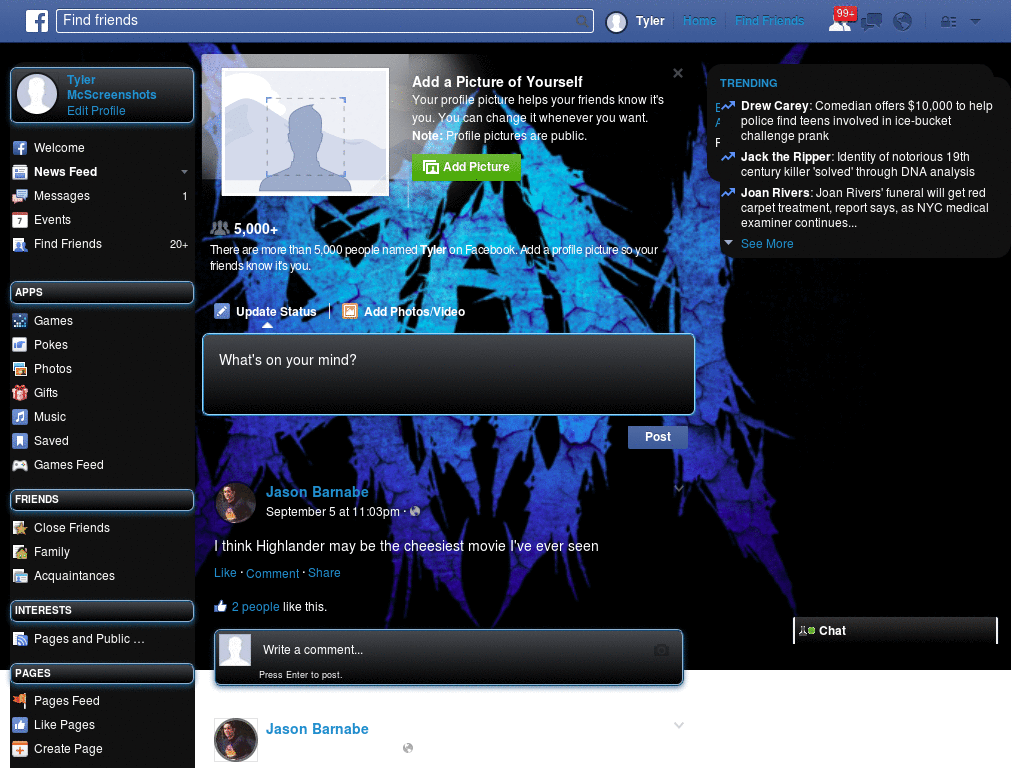Viewport: 1024px width, 768px height.
Task: Click the Close Friends star icon
Action: pyautogui.click(x=20, y=528)
